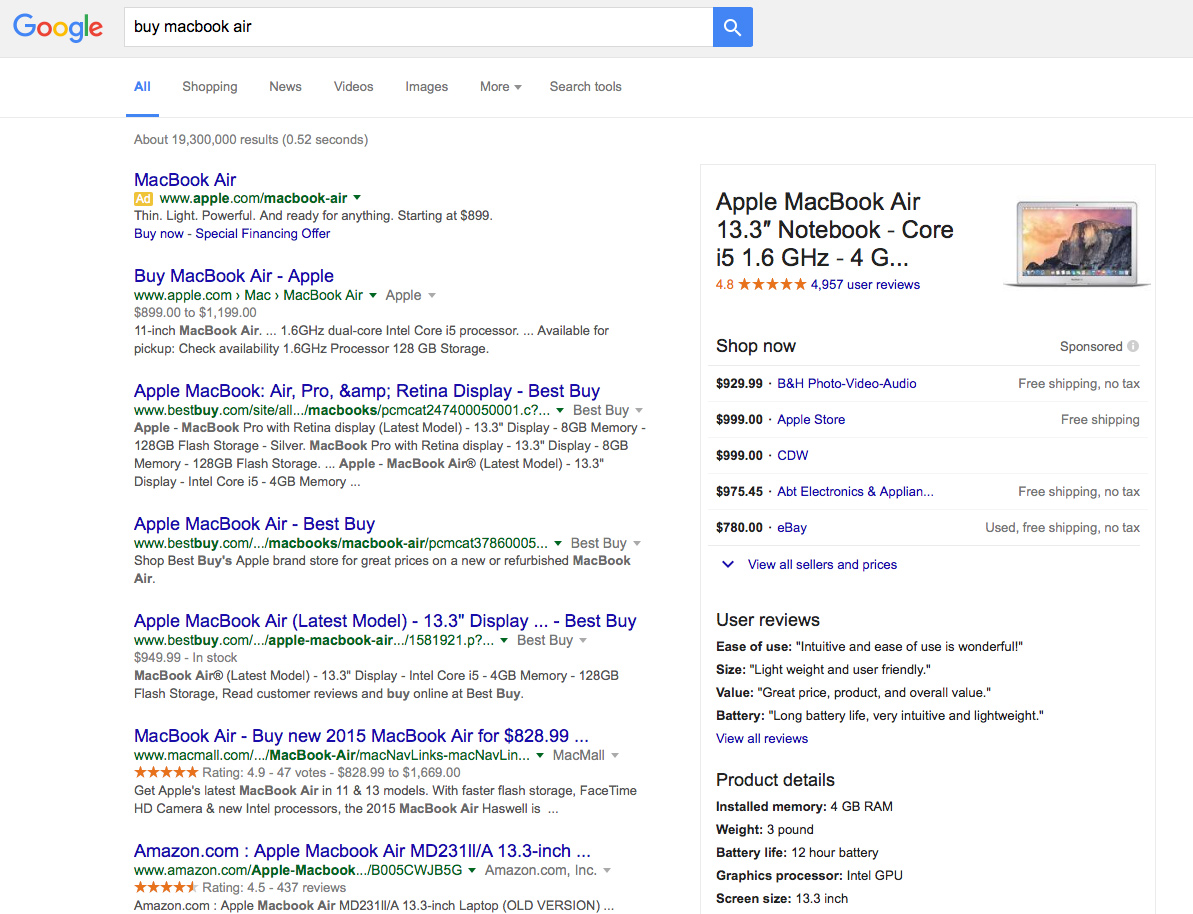Switch to the News tab
The width and height of the screenshot is (1193, 914).
(285, 87)
